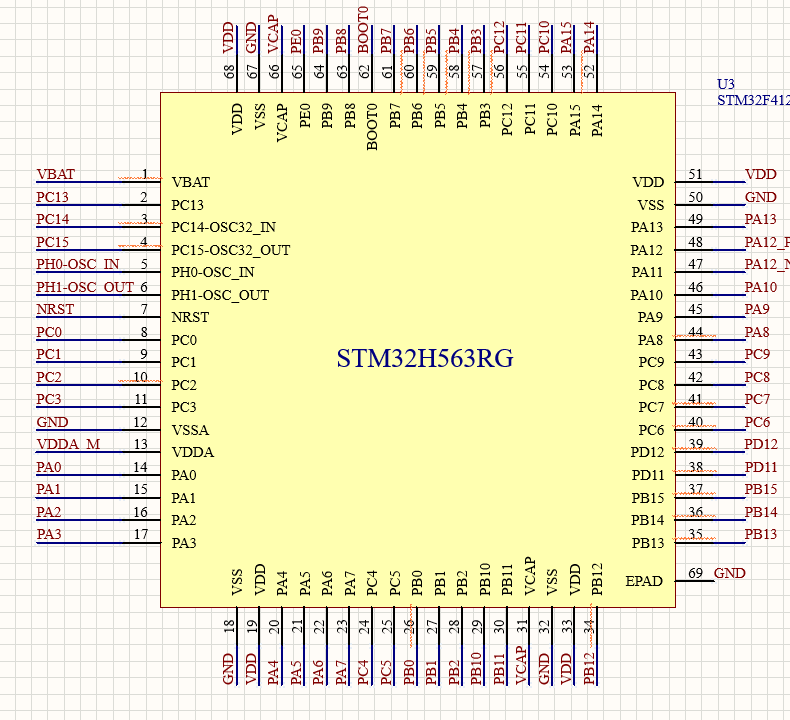Screen dimensions: 790x720
Task: Select the PC6 net label on pin 40
Action: click(757, 422)
